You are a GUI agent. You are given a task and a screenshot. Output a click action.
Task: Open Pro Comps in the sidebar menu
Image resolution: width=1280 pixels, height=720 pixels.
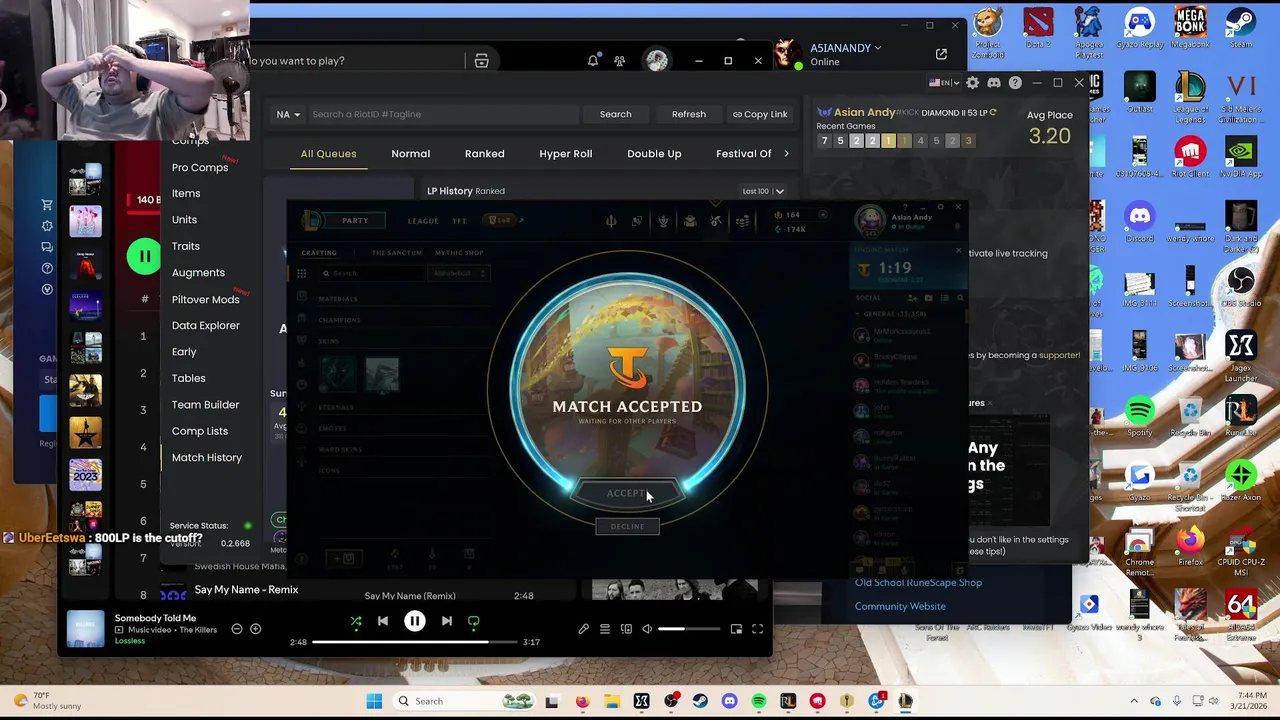point(200,167)
